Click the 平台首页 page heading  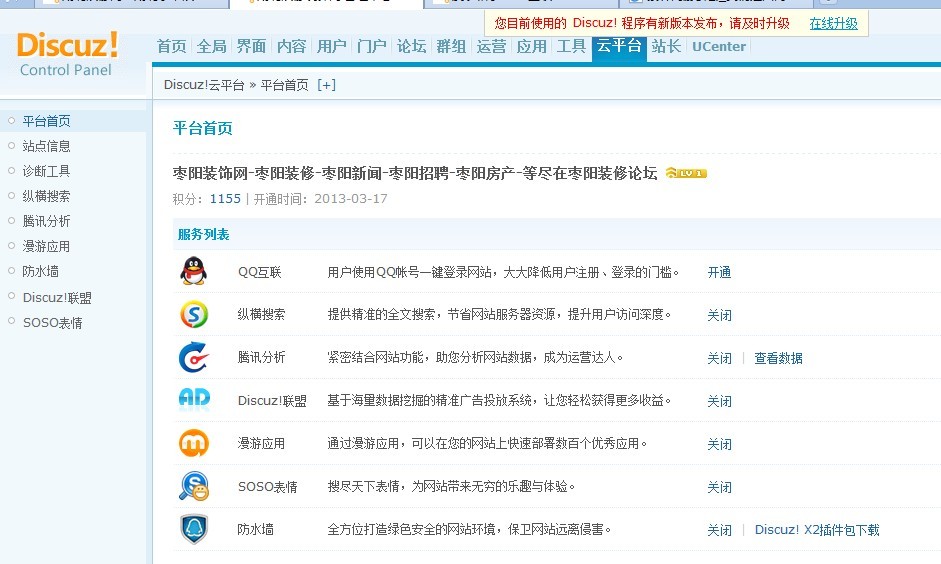pos(202,128)
